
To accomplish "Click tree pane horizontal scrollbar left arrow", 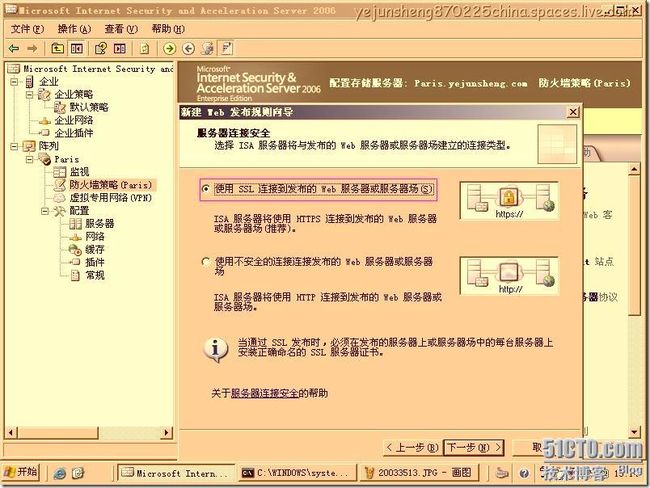I will tap(11, 433).
